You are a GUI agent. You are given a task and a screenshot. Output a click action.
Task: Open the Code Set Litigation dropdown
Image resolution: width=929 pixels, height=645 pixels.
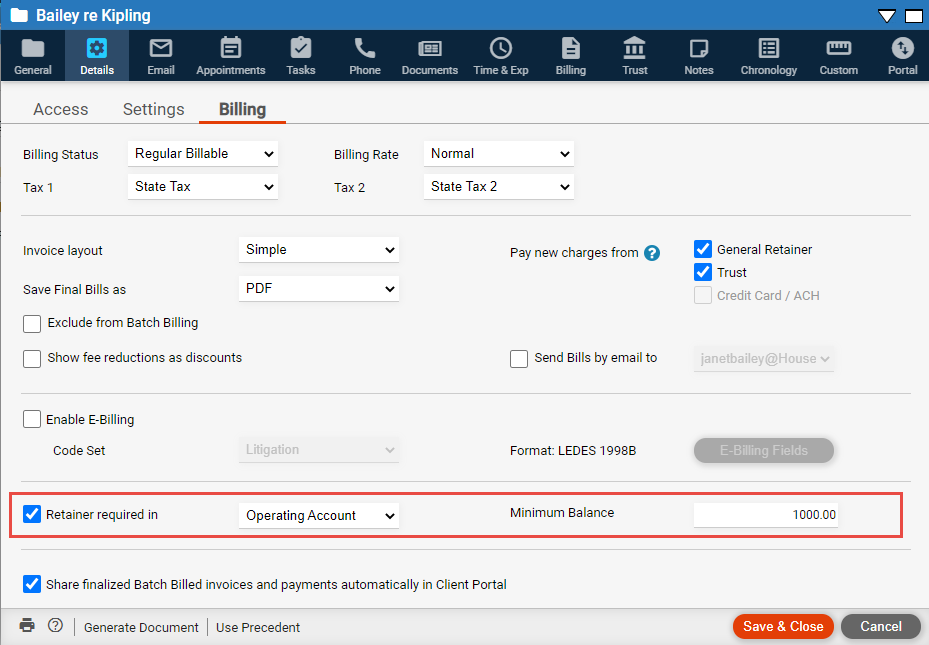319,450
